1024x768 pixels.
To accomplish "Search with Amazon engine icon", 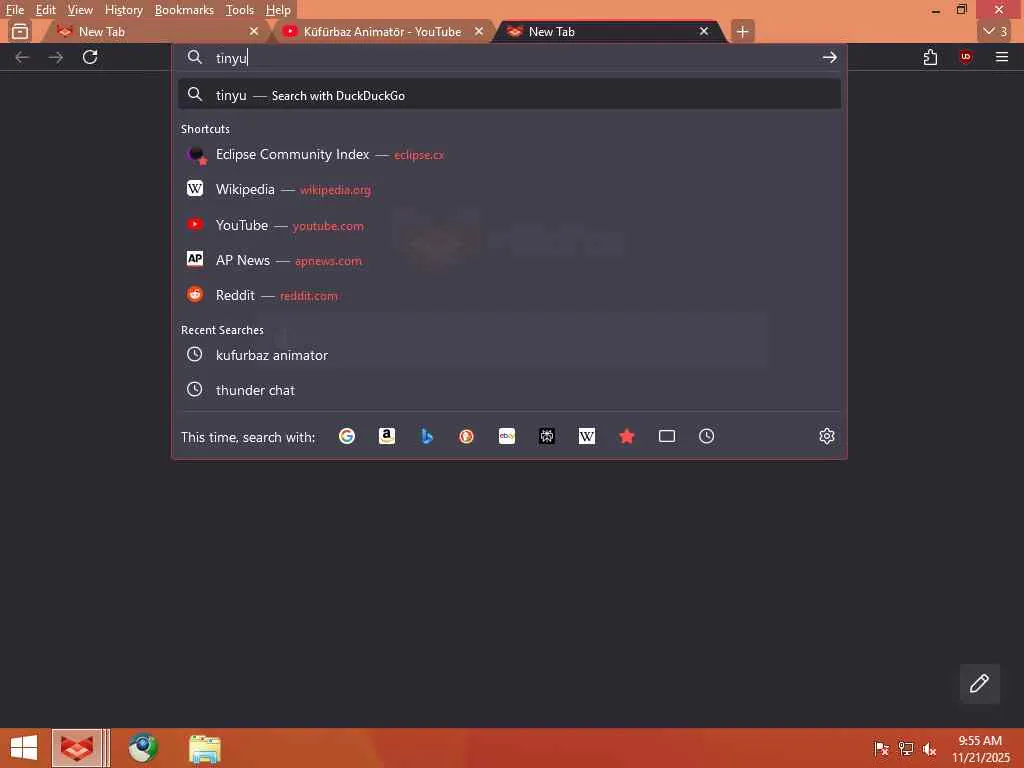I will point(387,436).
